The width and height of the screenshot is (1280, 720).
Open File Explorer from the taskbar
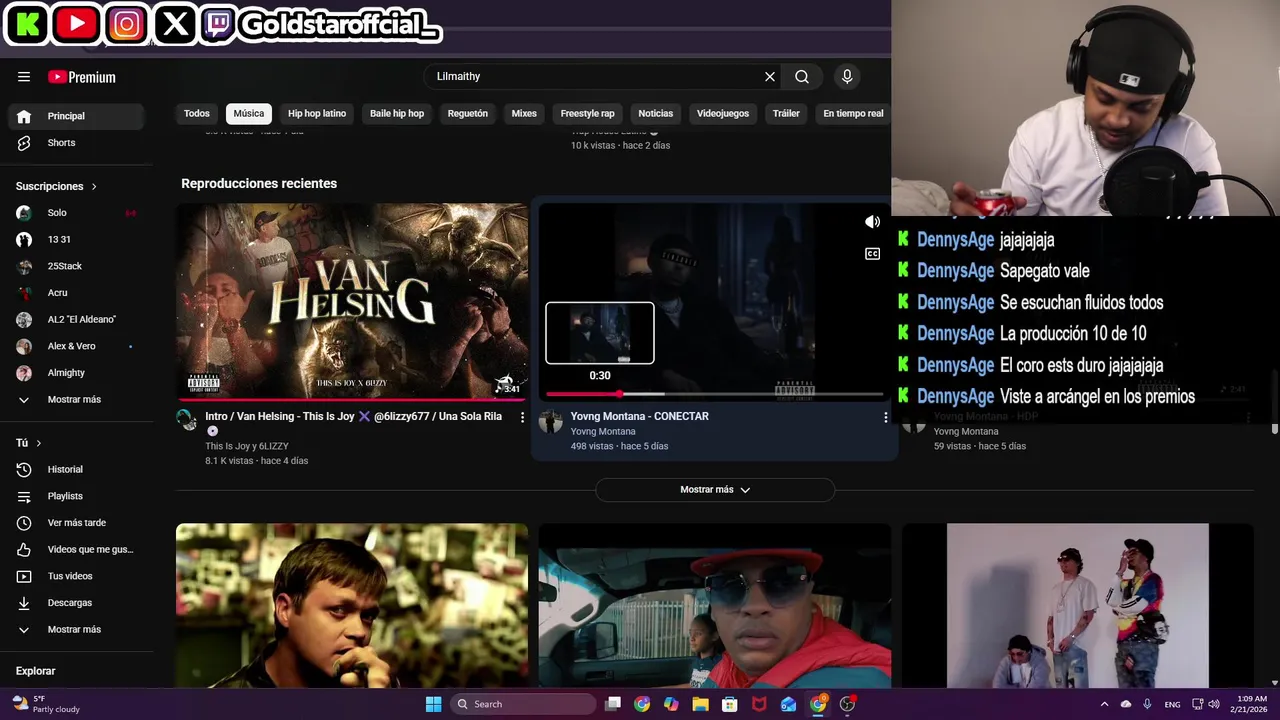(700, 704)
